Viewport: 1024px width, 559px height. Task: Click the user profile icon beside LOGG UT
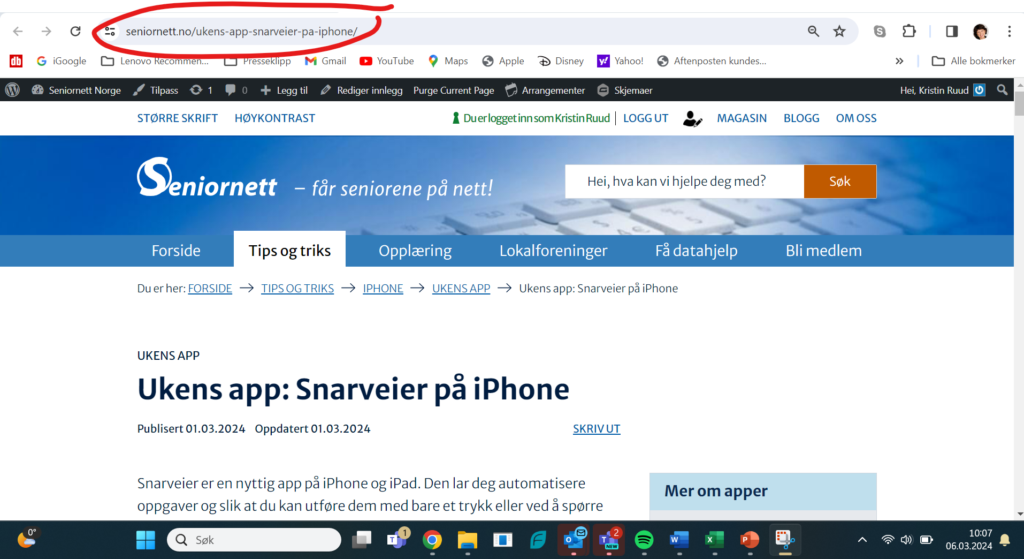click(692, 118)
